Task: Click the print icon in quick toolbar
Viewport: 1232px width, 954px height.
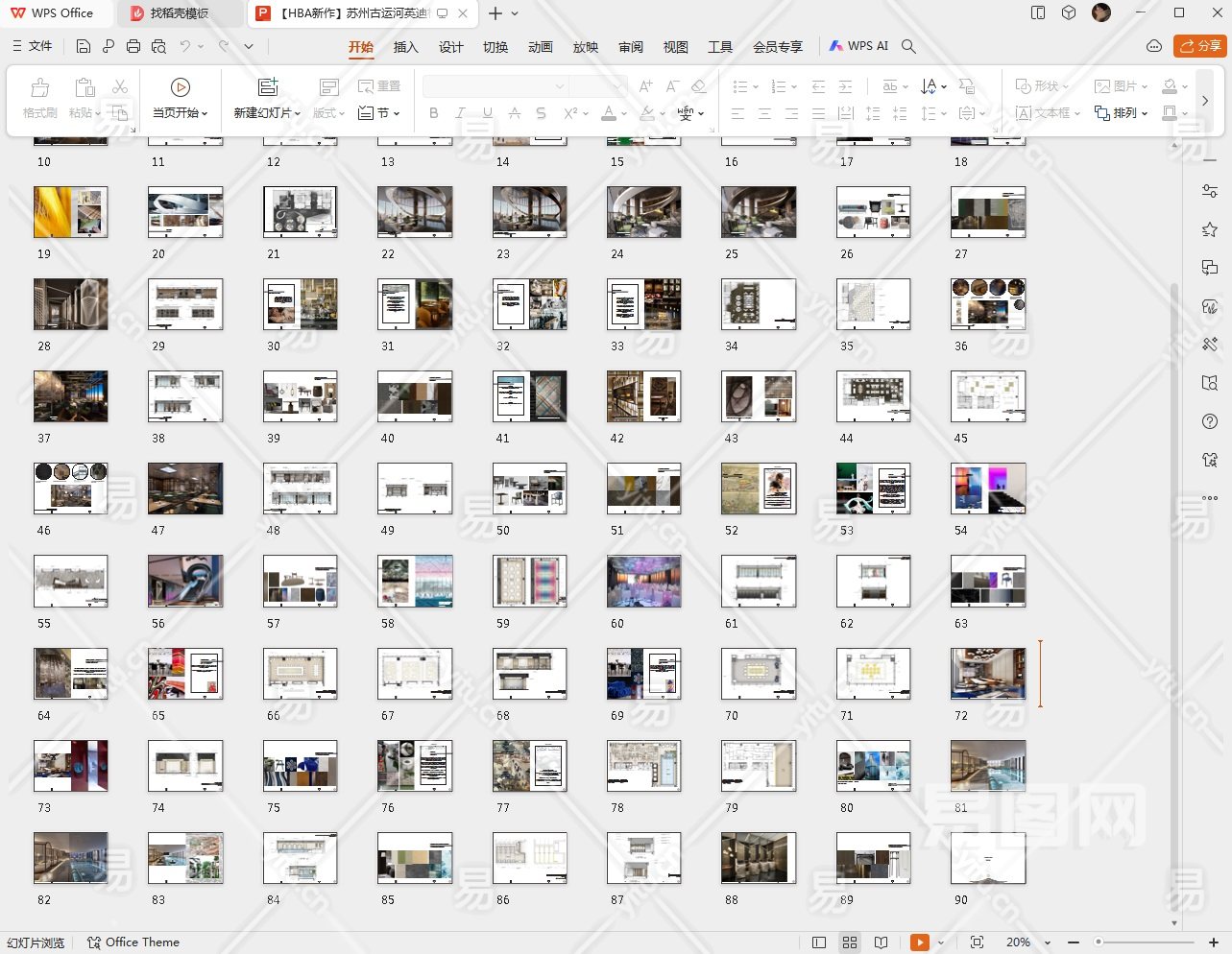Action: [133, 46]
